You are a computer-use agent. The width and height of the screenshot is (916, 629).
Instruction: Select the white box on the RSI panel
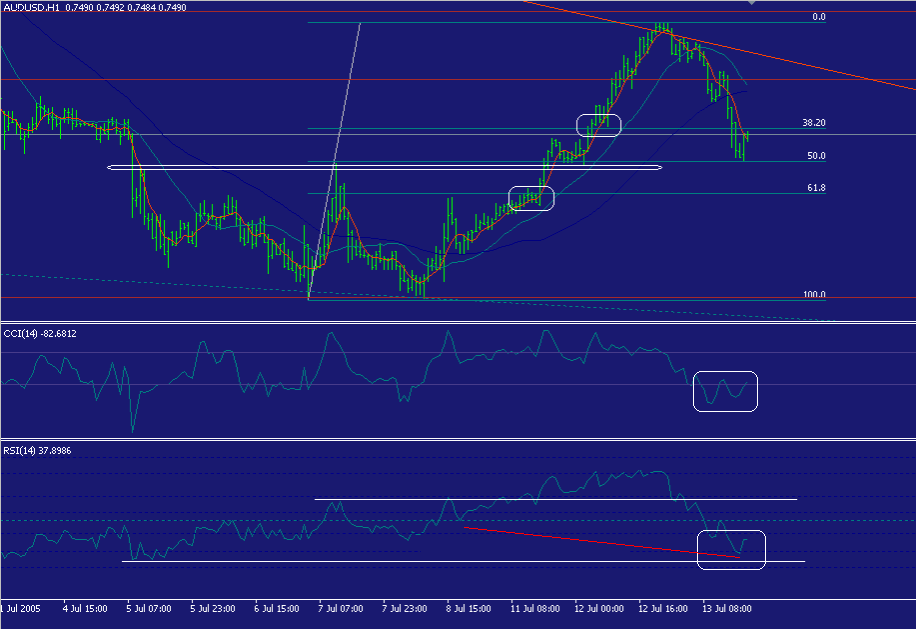731,549
